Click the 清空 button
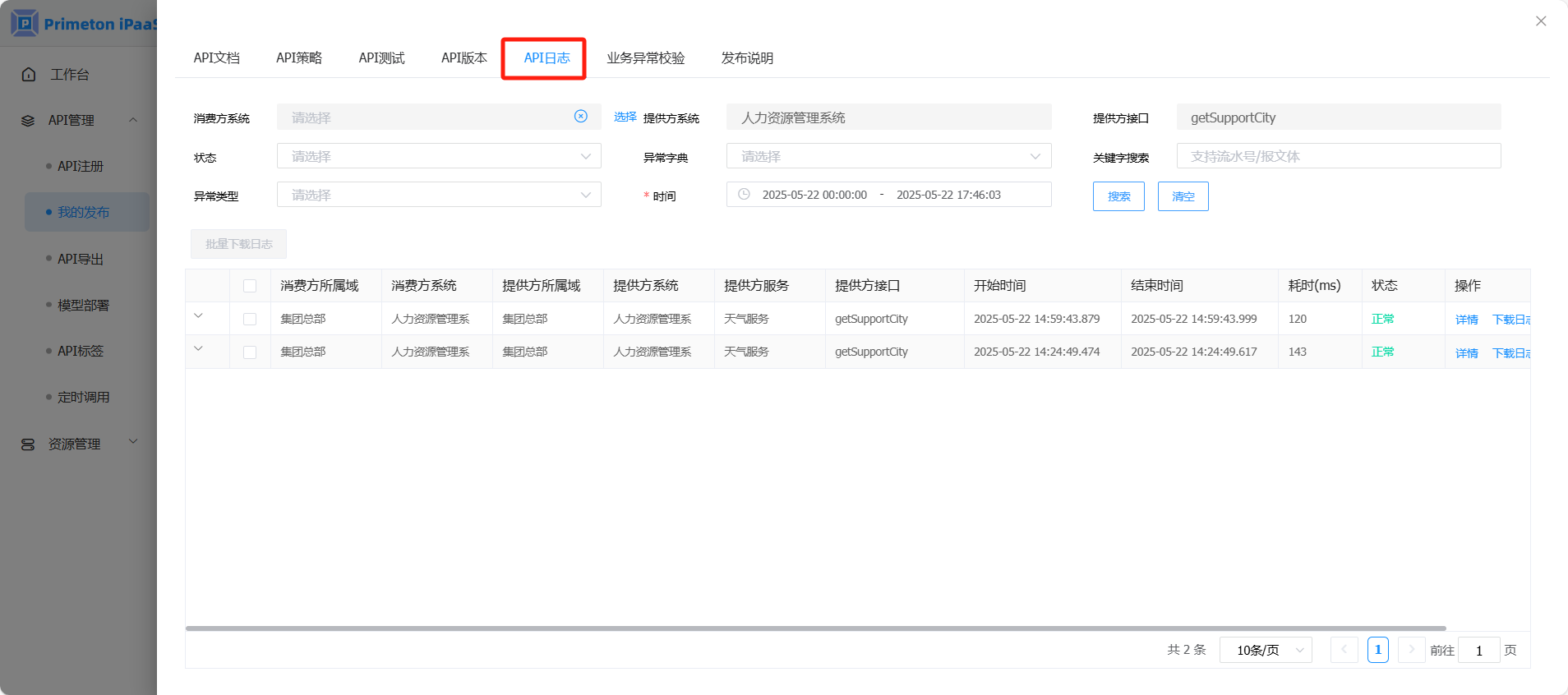 [1183, 196]
